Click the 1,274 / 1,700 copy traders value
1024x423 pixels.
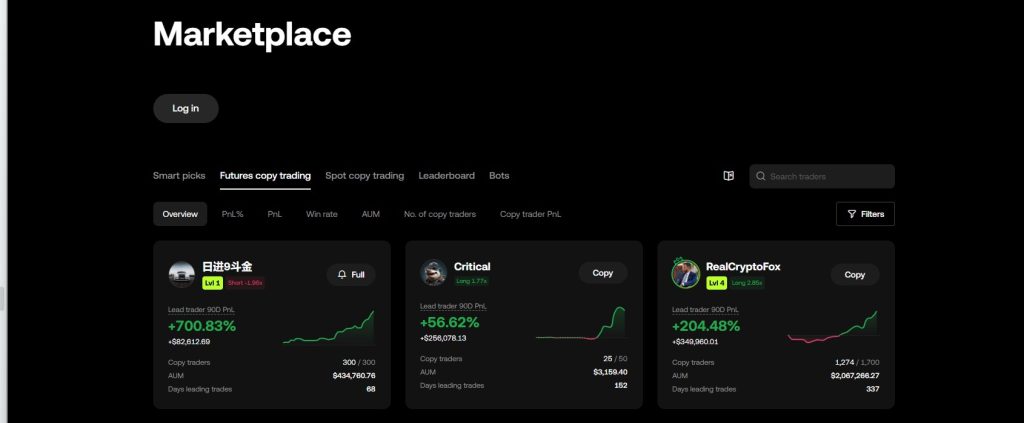857,362
